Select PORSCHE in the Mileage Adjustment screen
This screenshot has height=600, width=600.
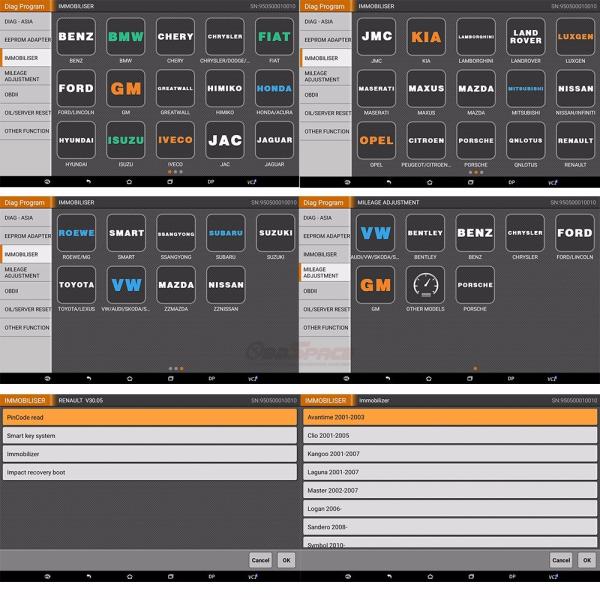click(x=475, y=285)
